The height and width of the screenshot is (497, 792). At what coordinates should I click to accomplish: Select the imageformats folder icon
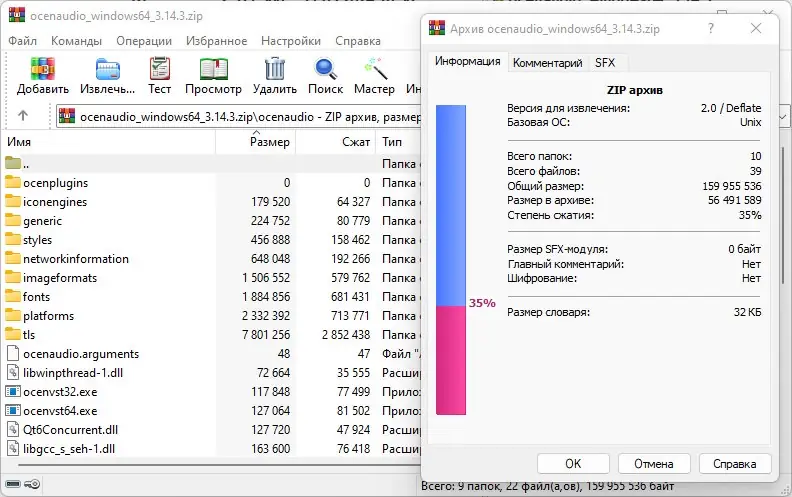(13, 277)
